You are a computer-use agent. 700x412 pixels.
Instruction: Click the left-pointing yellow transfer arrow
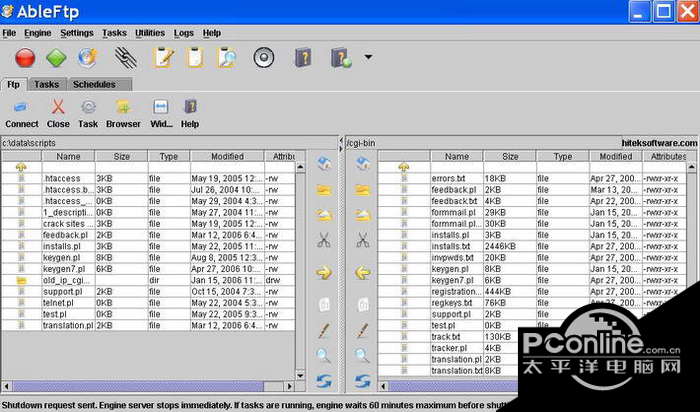(x=363, y=272)
